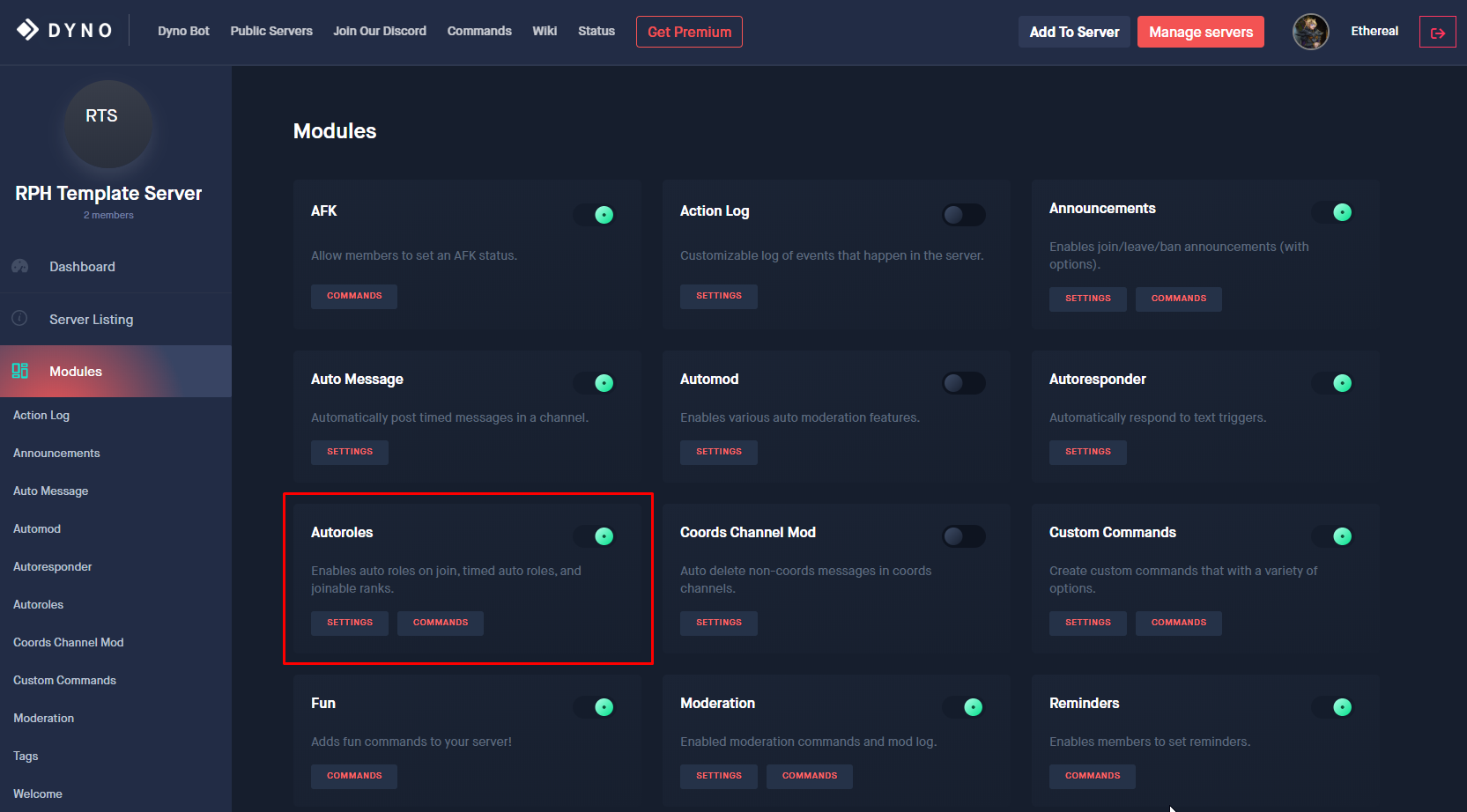Image resolution: width=1467 pixels, height=812 pixels.
Task: Turn off the Reminders module toggle
Action: pyautogui.click(x=1333, y=706)
